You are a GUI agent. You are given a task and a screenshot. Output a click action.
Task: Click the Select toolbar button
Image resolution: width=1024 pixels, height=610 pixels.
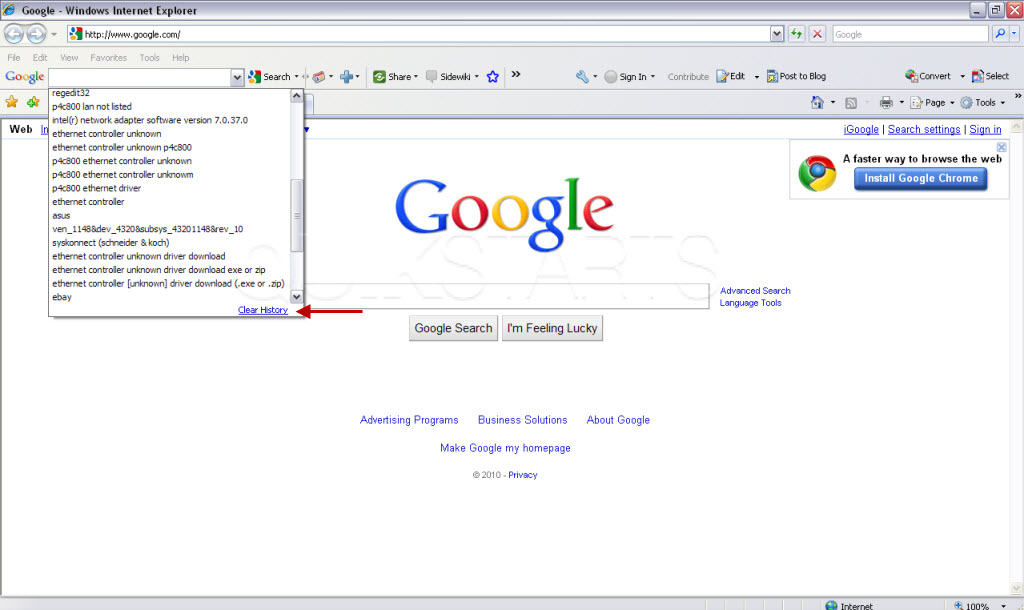tap(990, 76)
